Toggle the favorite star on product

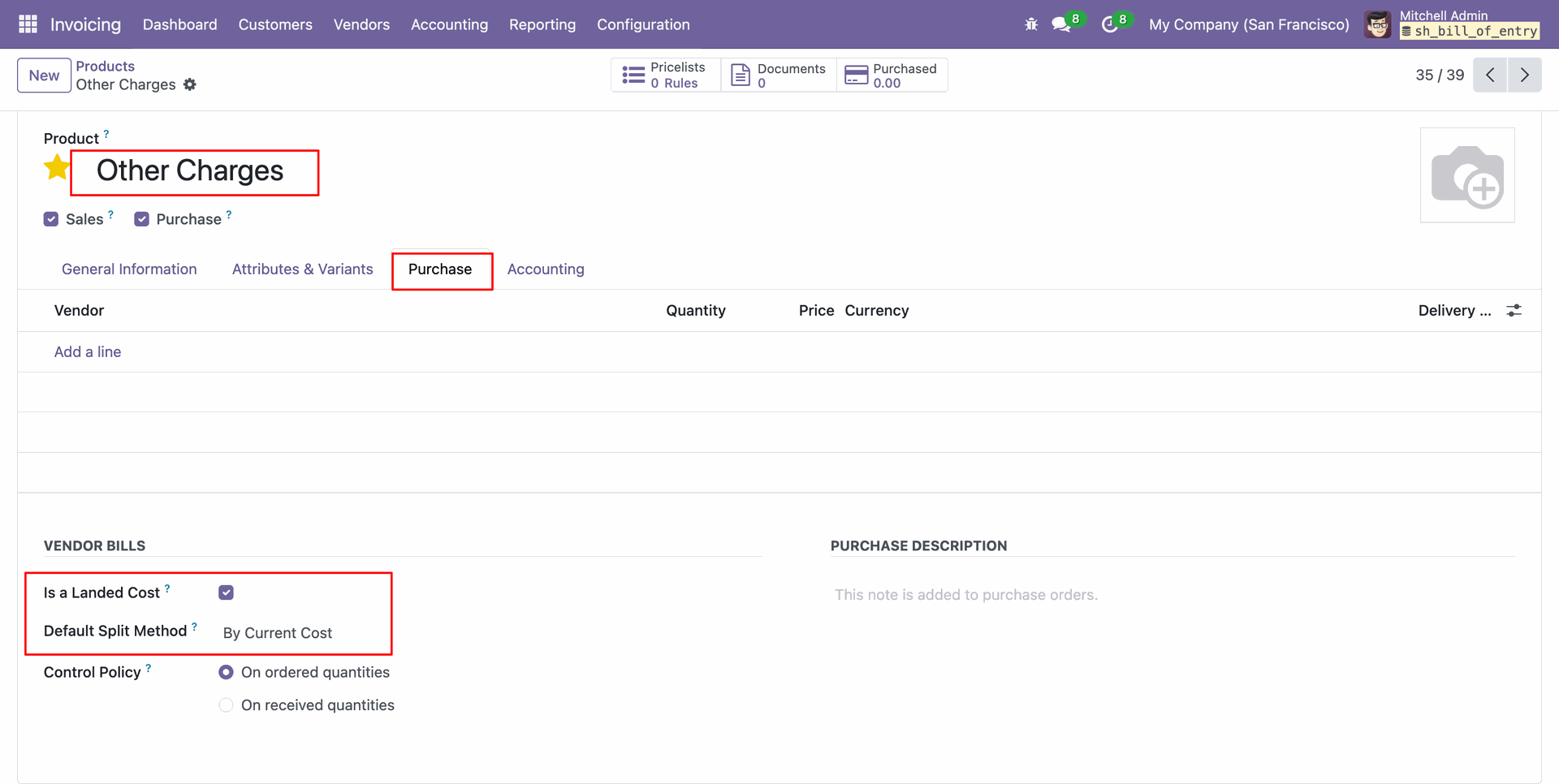57,168
